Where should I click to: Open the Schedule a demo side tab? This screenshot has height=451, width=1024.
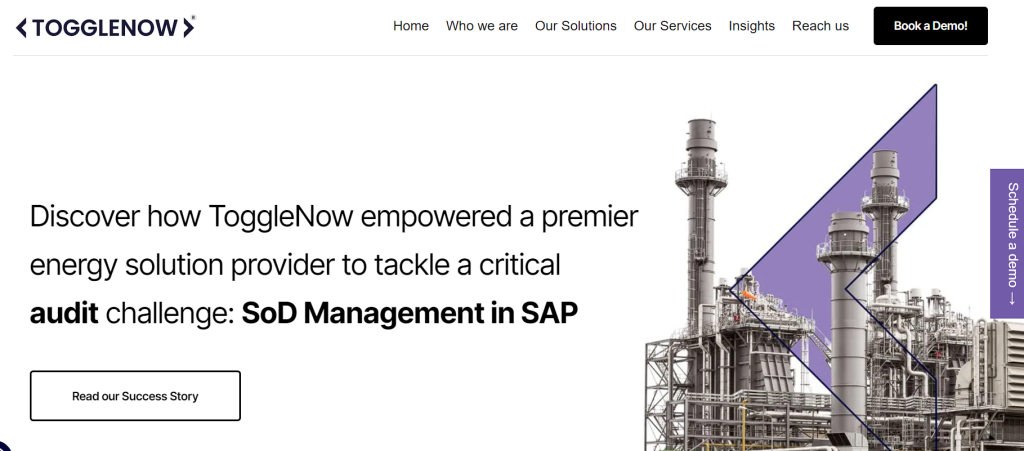pyautogui.click(x=1007, y=243)
